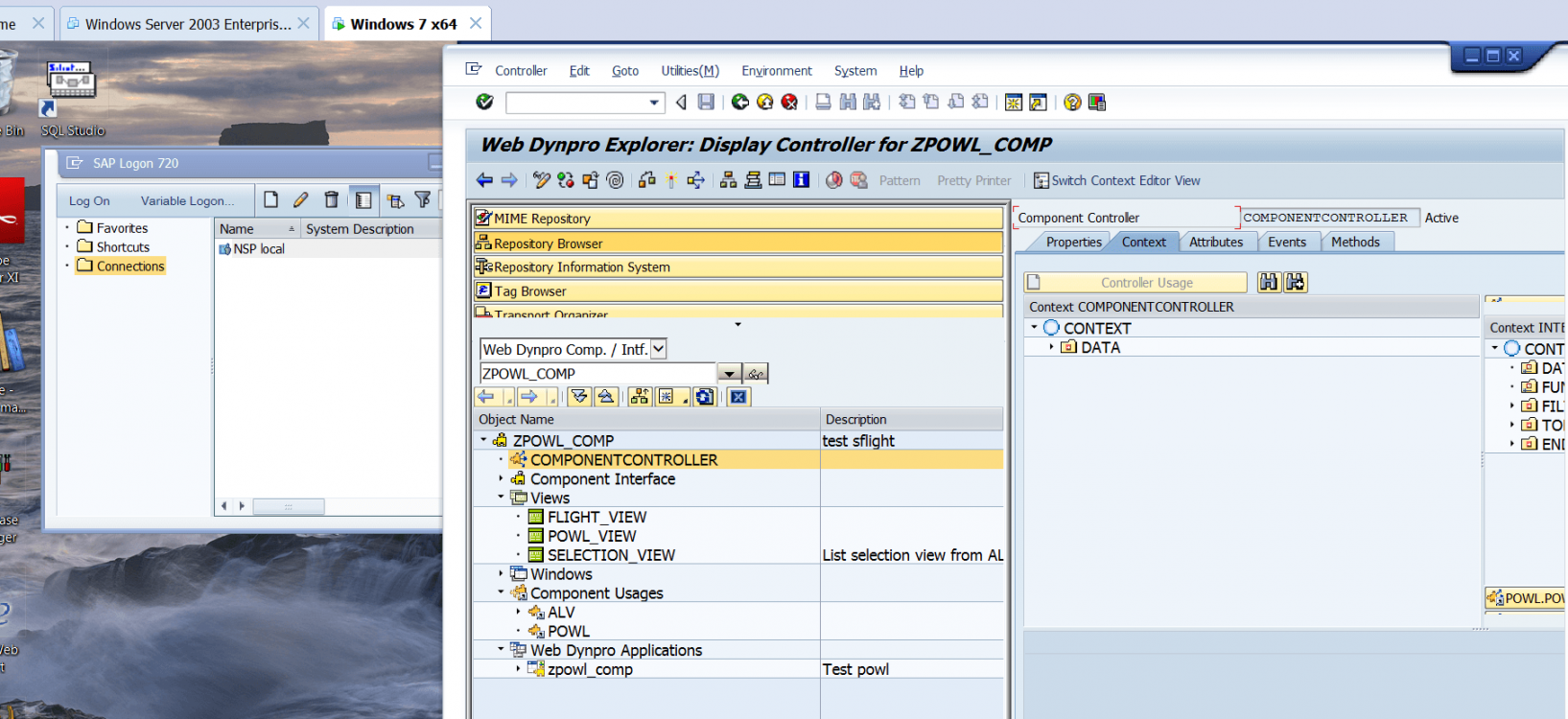Click Switch Context Editor View button
This screenshot has height=719, width=1568.
1116,180
